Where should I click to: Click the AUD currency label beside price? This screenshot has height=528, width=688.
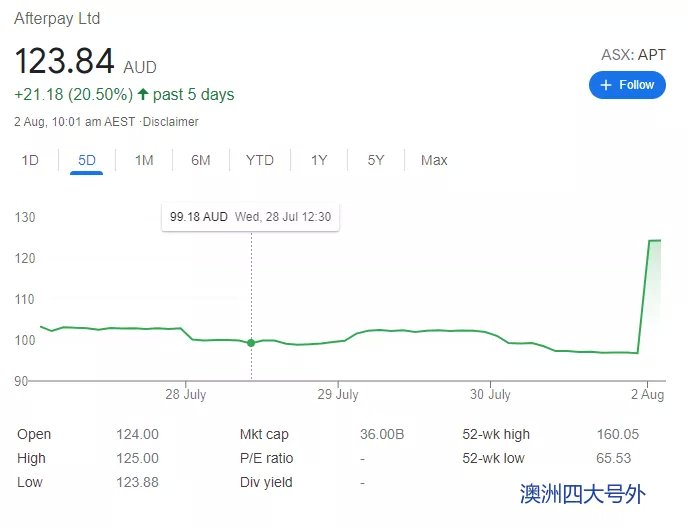point(140,67)
